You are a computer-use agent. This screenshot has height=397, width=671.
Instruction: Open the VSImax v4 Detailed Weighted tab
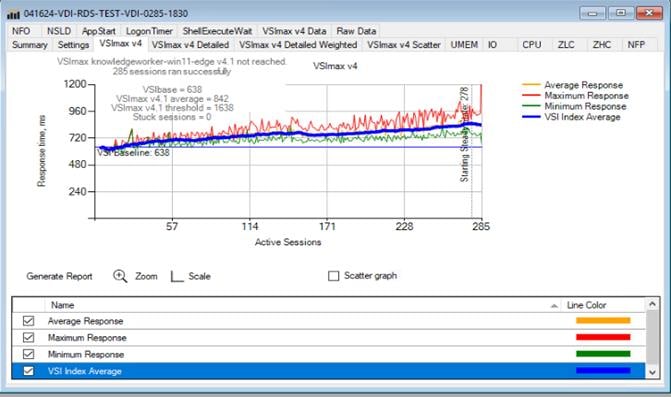[x=298, y=45]
